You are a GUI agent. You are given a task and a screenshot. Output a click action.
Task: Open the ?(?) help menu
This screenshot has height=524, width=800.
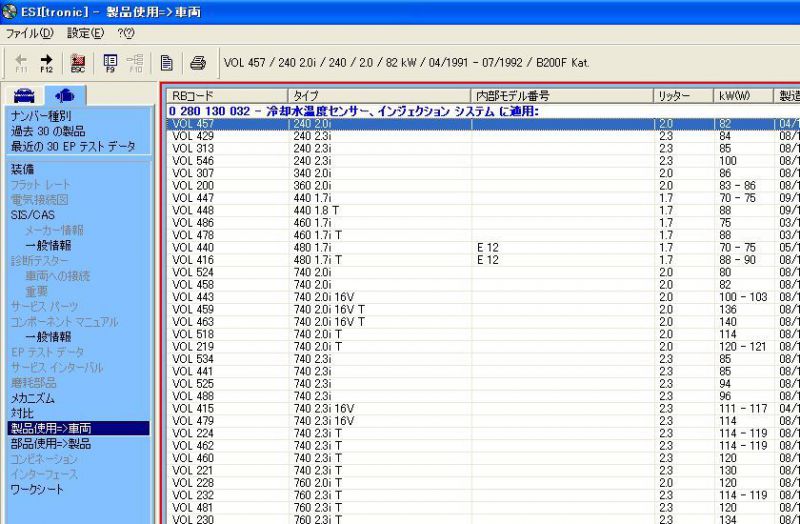tap(126, 33)
